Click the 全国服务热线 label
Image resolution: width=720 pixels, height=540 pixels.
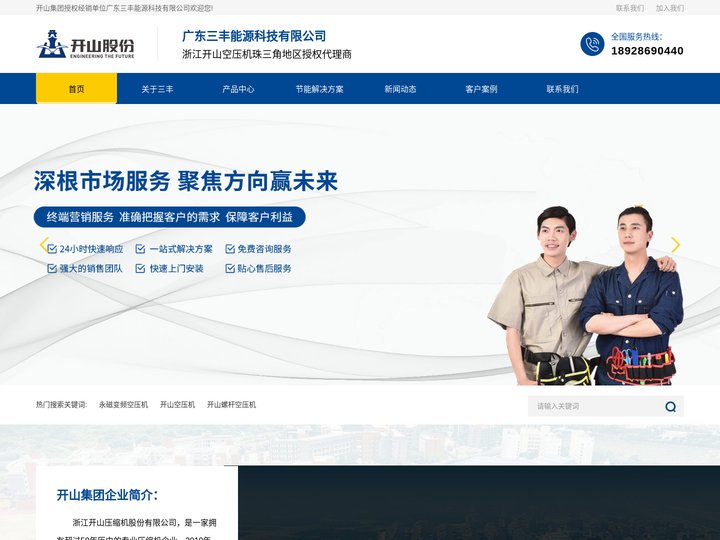click(x=636, y=36)
